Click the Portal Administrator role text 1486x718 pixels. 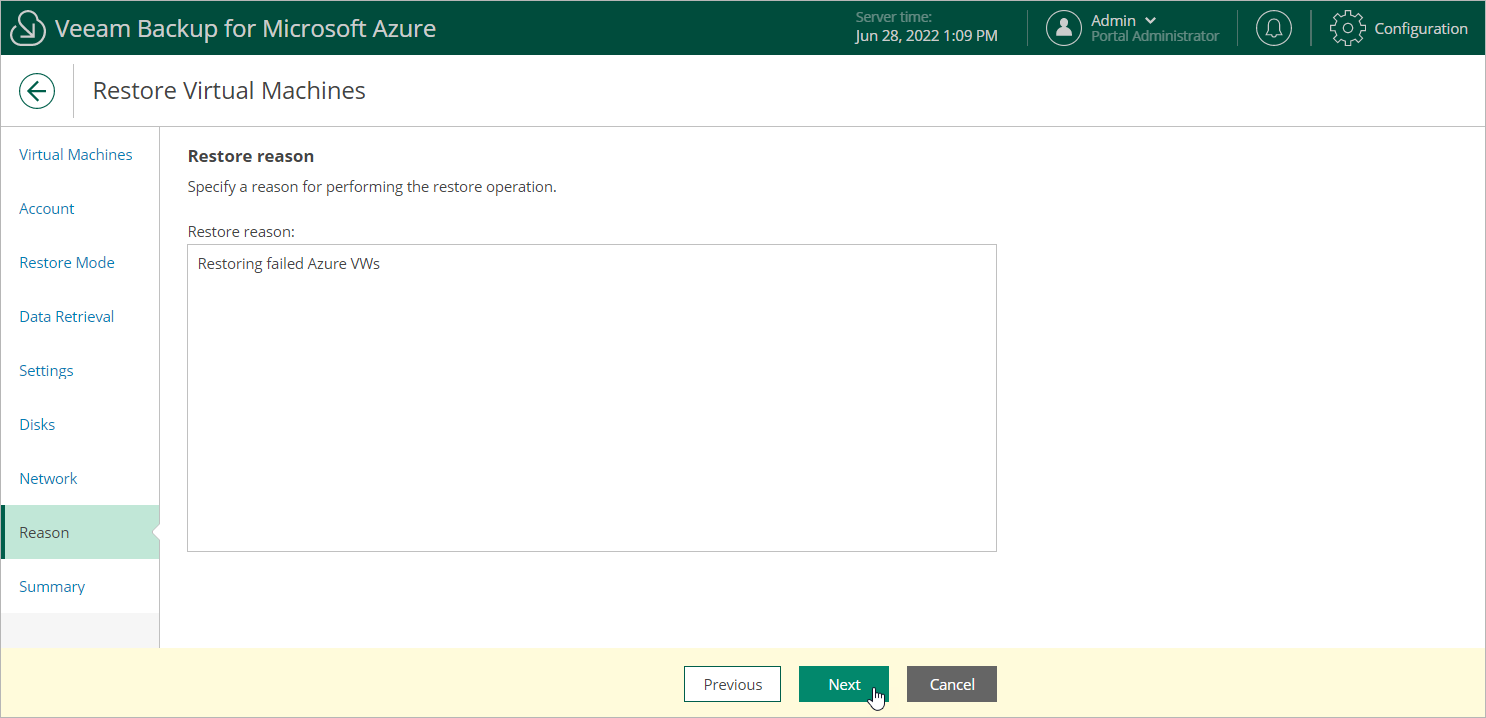[1155, 36]
